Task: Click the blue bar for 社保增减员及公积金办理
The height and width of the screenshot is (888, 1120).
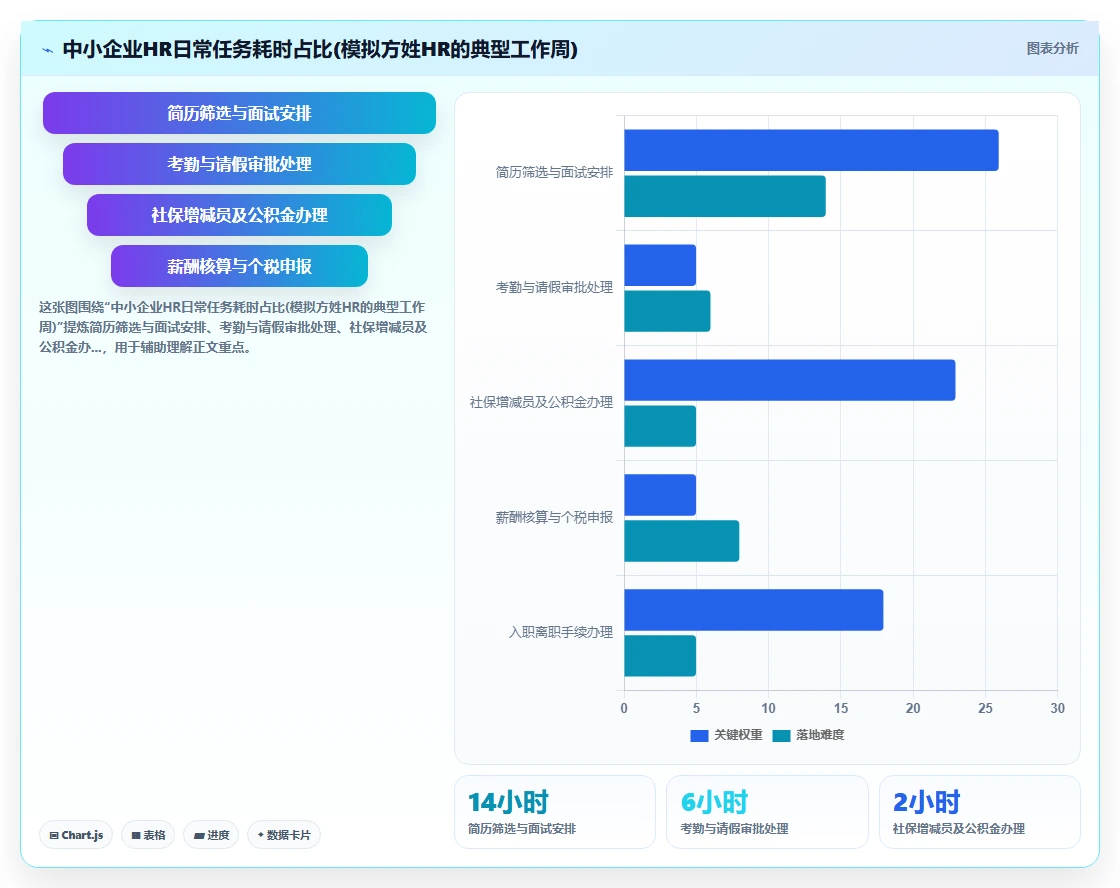Action: [x=789, y=380]
